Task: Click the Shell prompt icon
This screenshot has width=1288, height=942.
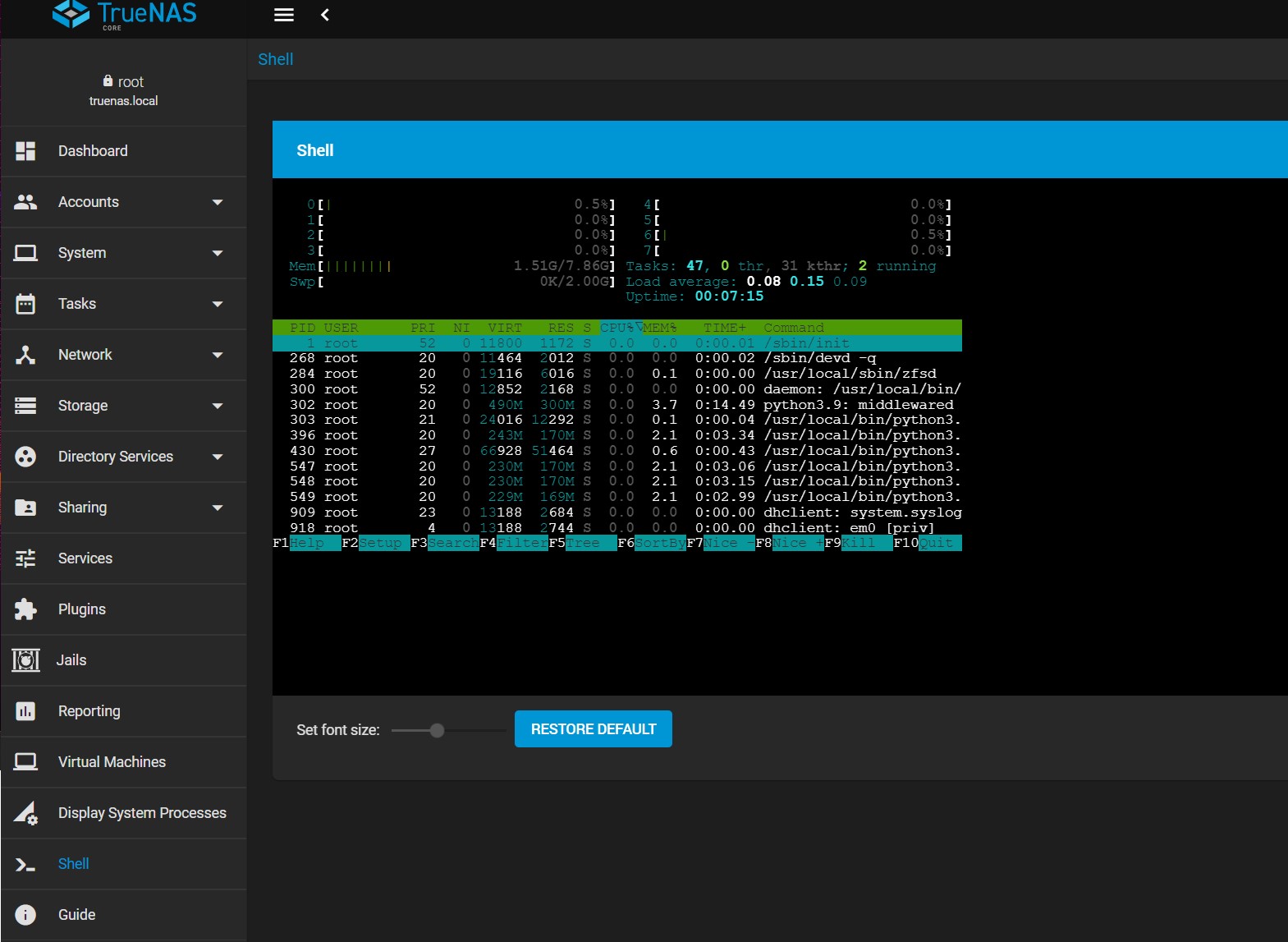Action: click(x=25, y=864)
